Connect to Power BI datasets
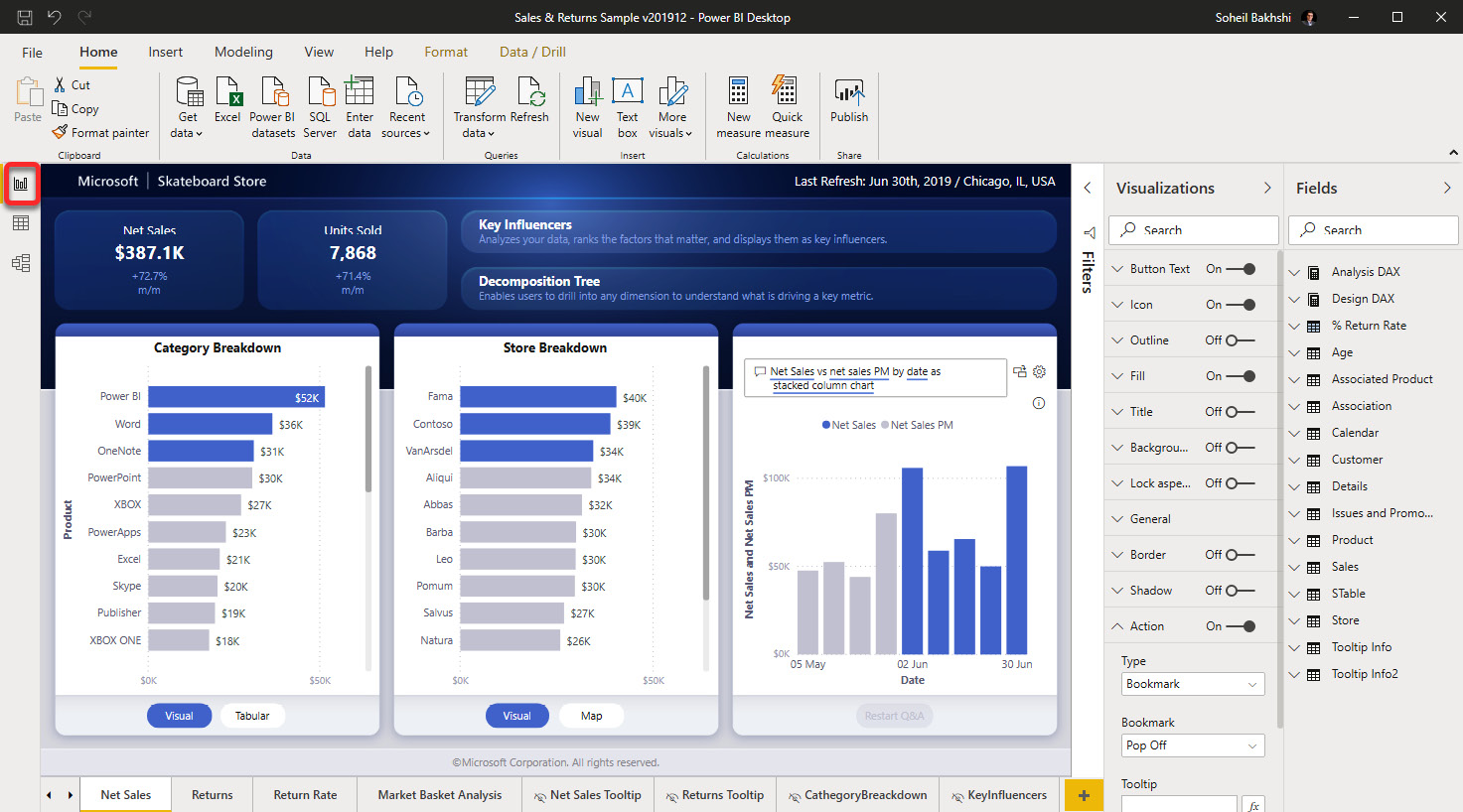 click(x=272, y=107)
